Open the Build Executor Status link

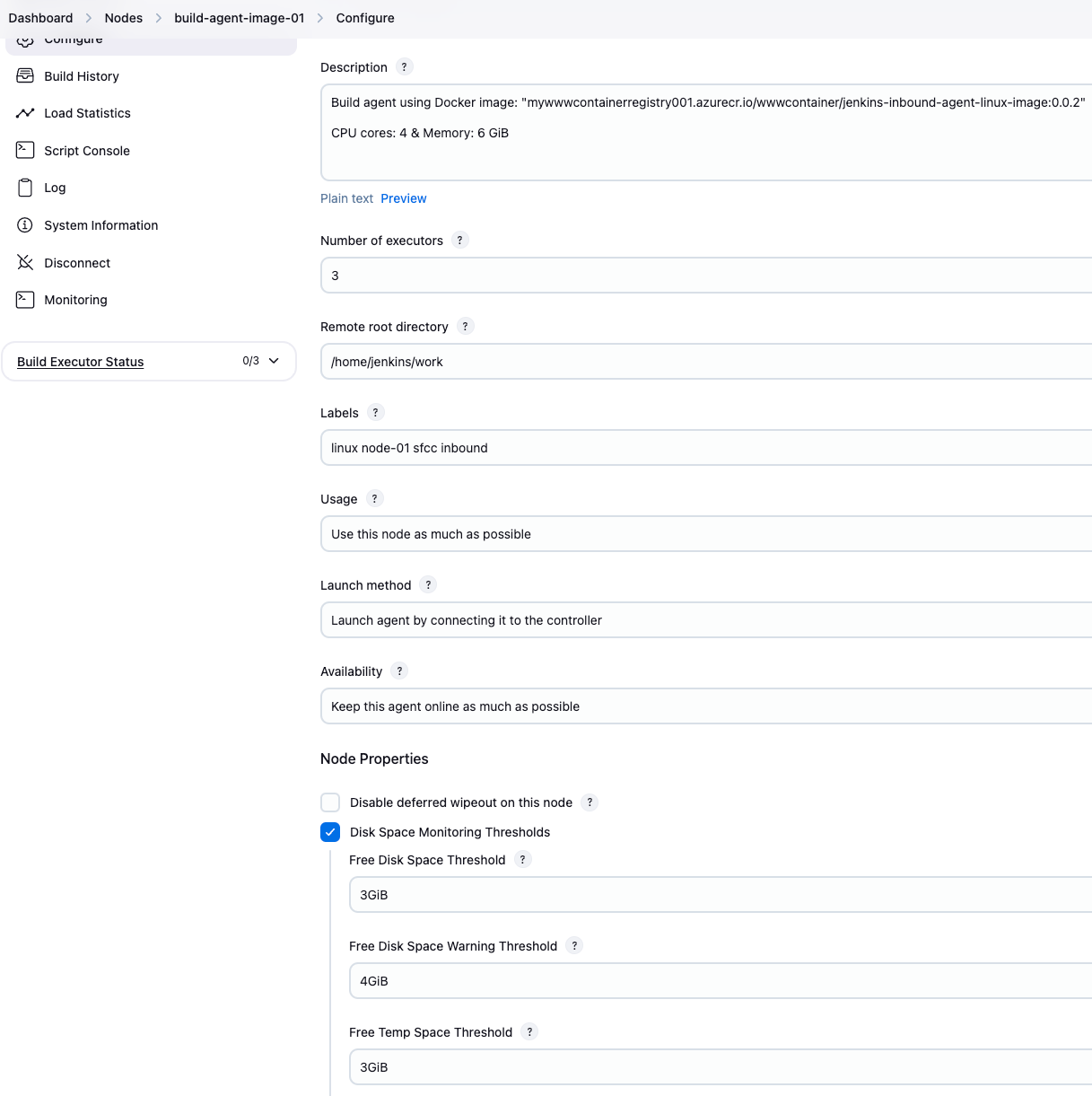pyautogui.click(x=81, y=362)
